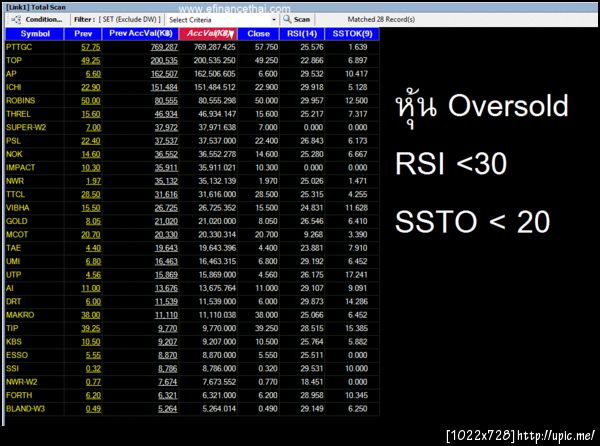Viewport: 600px width, 446px height.
Task: Click the Select Criteria dropdown arrow
Action: pyautogui.click(x=274, y=20)
